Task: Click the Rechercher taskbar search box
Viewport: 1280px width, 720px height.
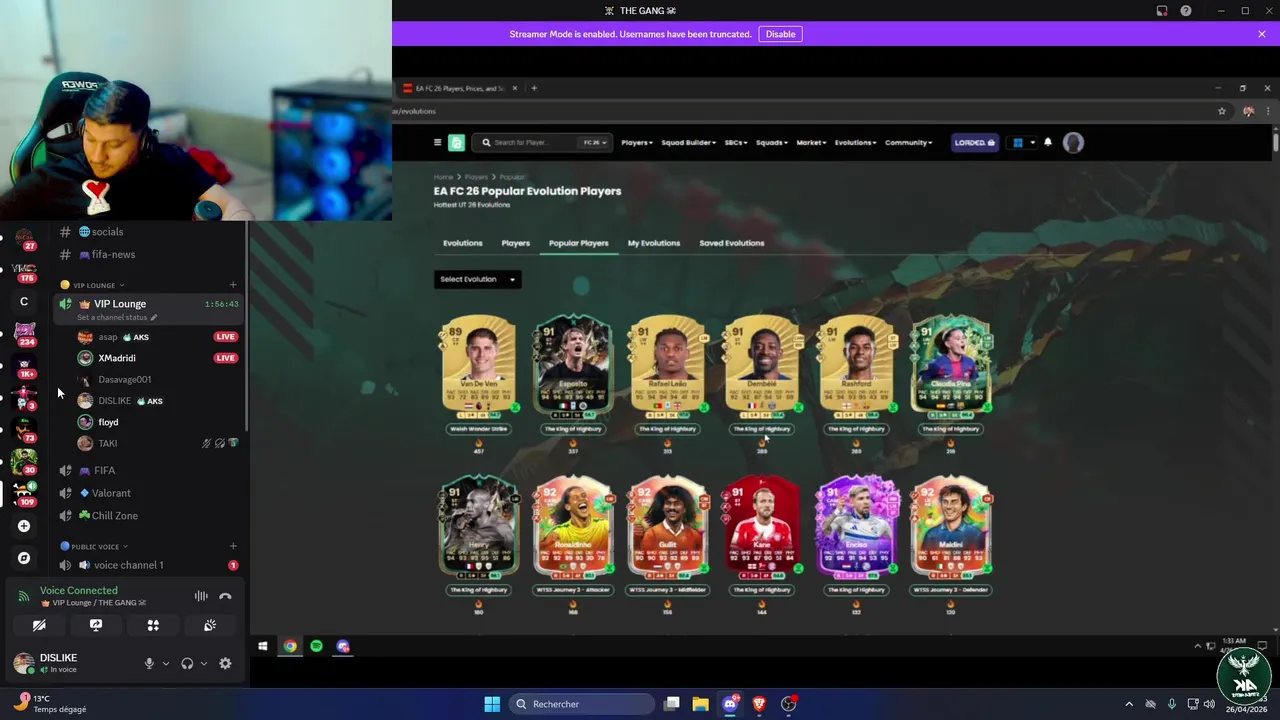Action: coord(581,704)
